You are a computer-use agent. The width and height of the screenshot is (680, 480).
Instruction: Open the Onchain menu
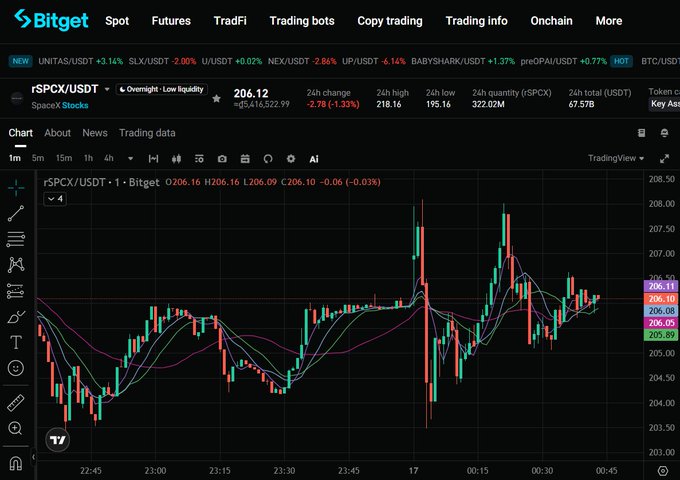pyautogui.click(x=551, y=21)
